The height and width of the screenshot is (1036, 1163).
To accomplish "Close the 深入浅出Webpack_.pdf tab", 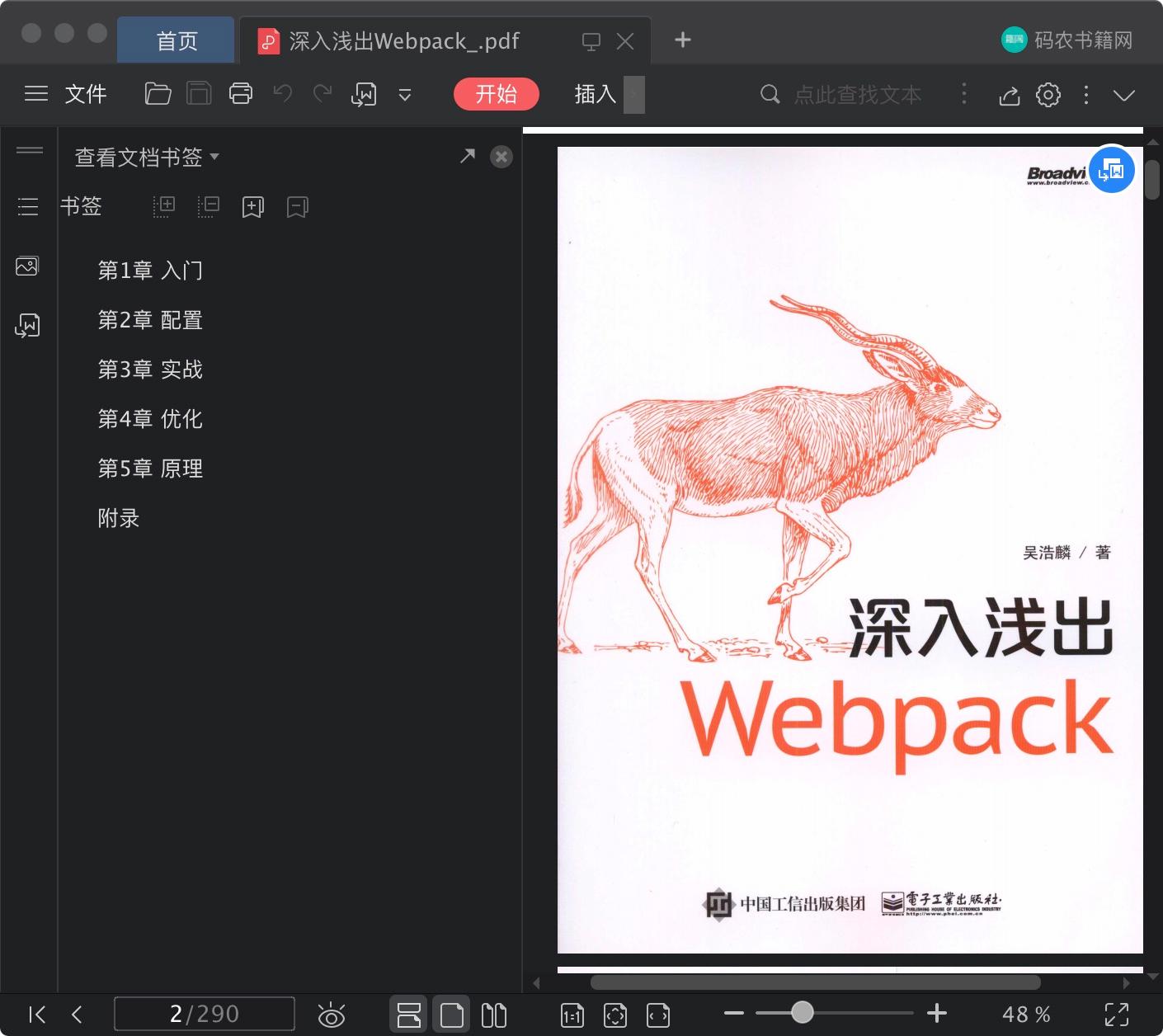I will (x=625, y=41).
